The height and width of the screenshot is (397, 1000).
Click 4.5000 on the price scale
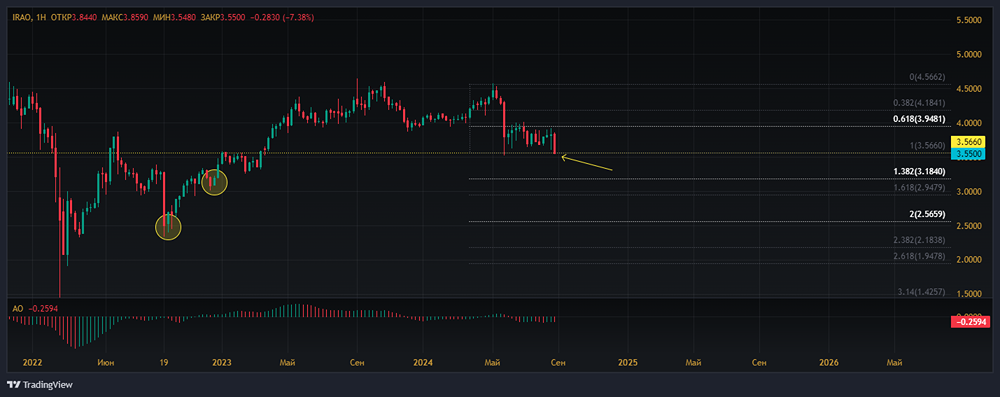click(969, 89)
